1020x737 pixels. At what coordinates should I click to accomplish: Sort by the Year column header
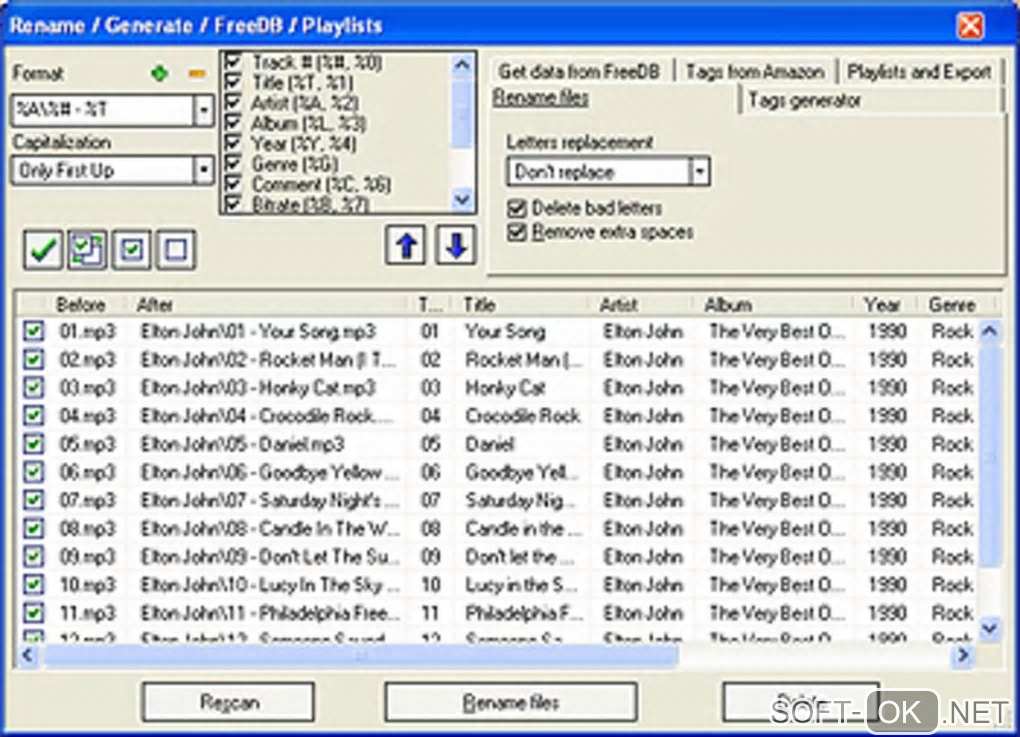882,304
